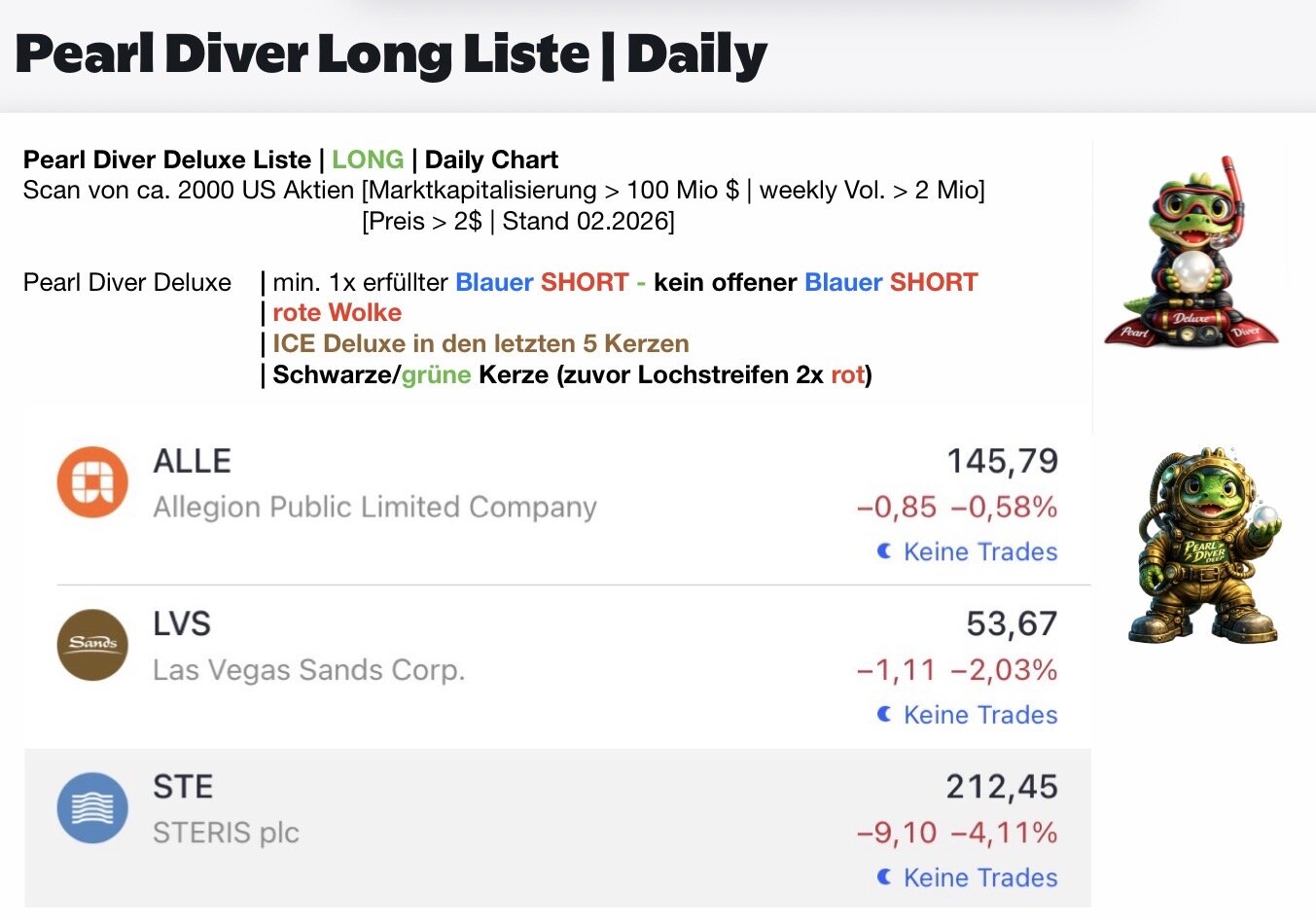The image size is (1316, 922).
Task: Click the STE percentage change −4,11%
Action: 1004,833
